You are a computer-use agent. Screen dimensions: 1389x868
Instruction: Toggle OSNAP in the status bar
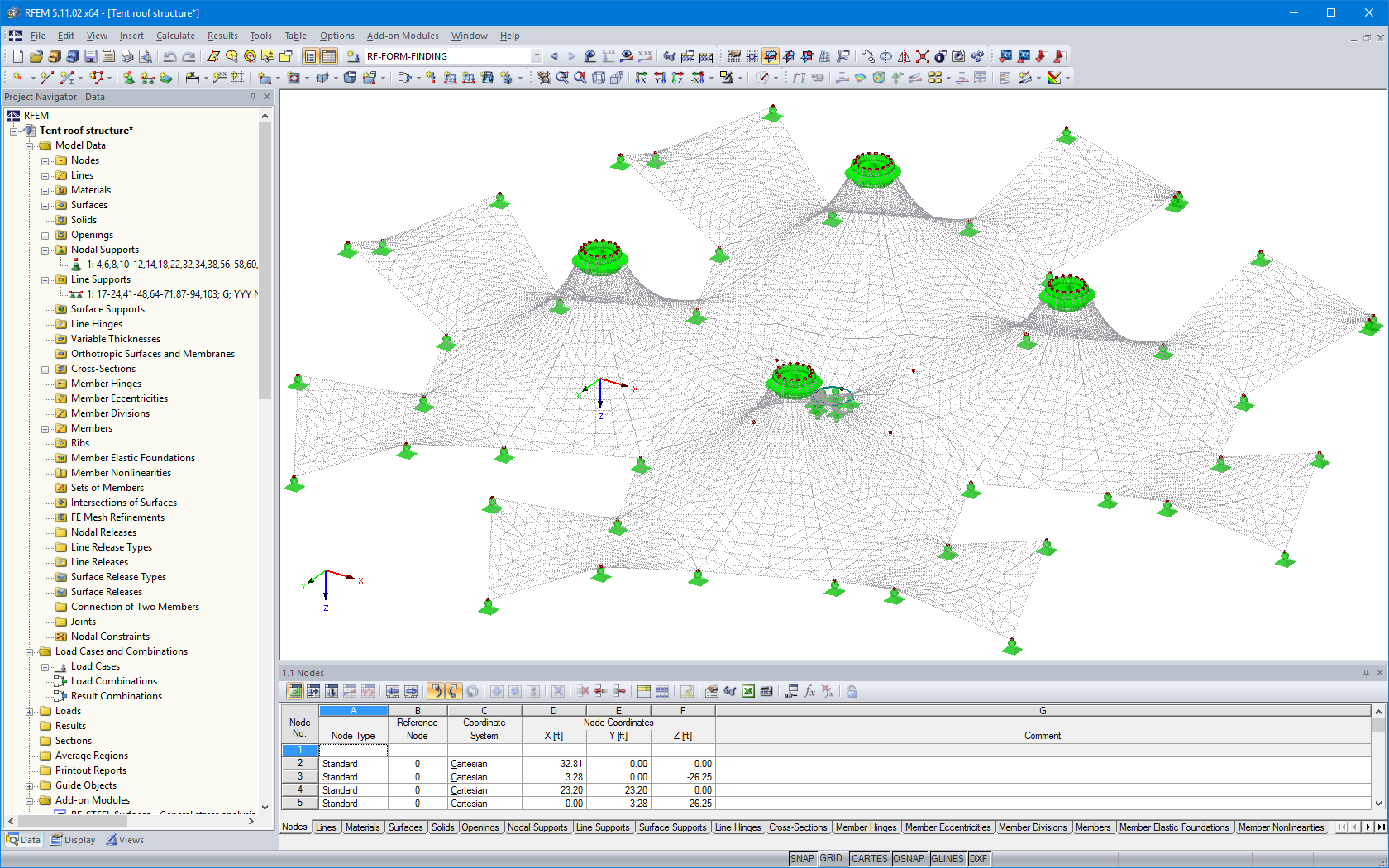pyautogui.click(x=909, y=858)
